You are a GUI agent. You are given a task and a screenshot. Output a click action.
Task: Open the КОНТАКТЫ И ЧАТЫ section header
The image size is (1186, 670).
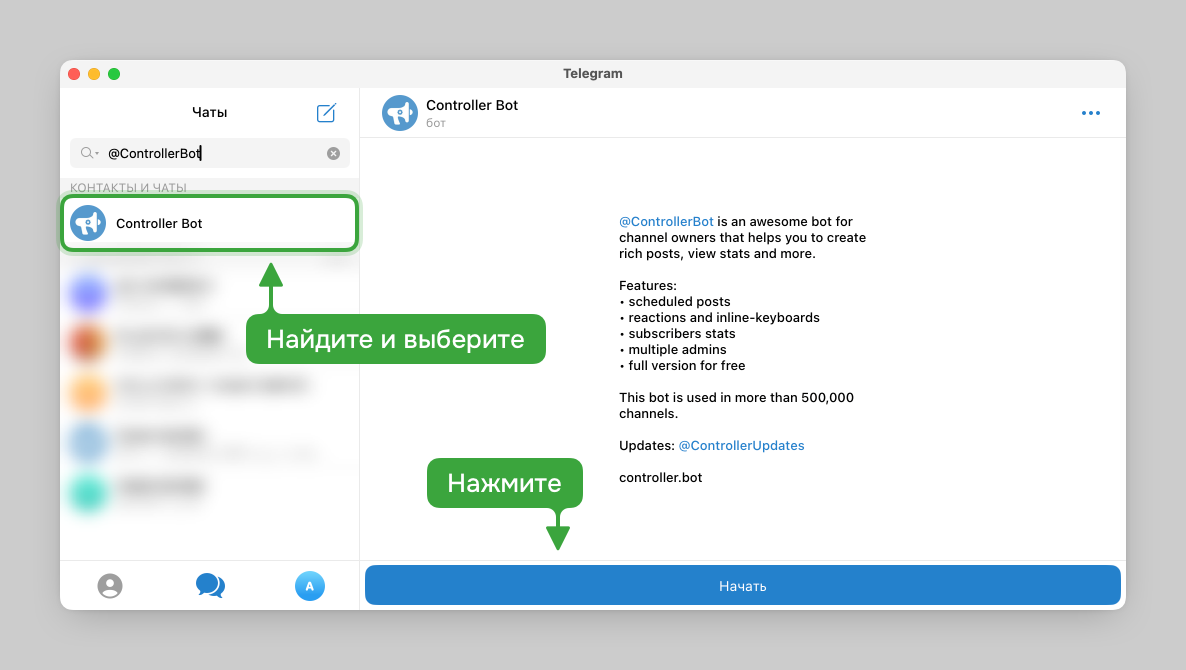[x=128, y=188]
